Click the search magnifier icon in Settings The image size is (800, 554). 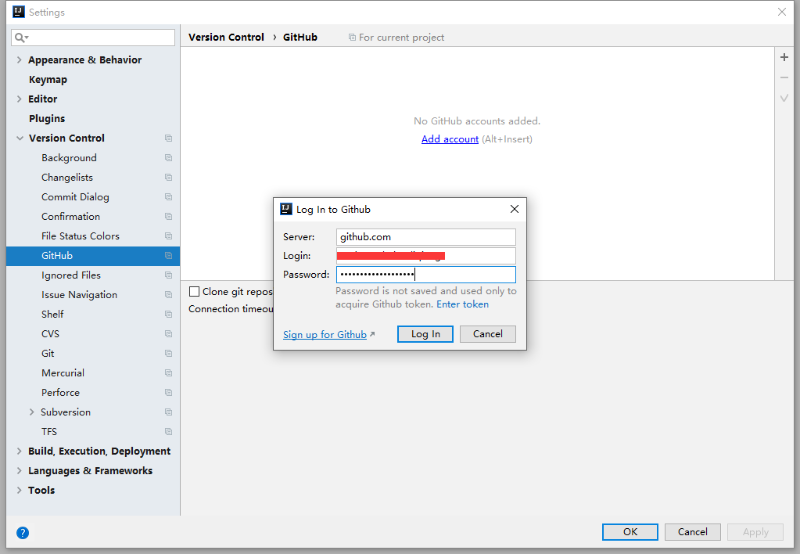(x=21, y=38)
